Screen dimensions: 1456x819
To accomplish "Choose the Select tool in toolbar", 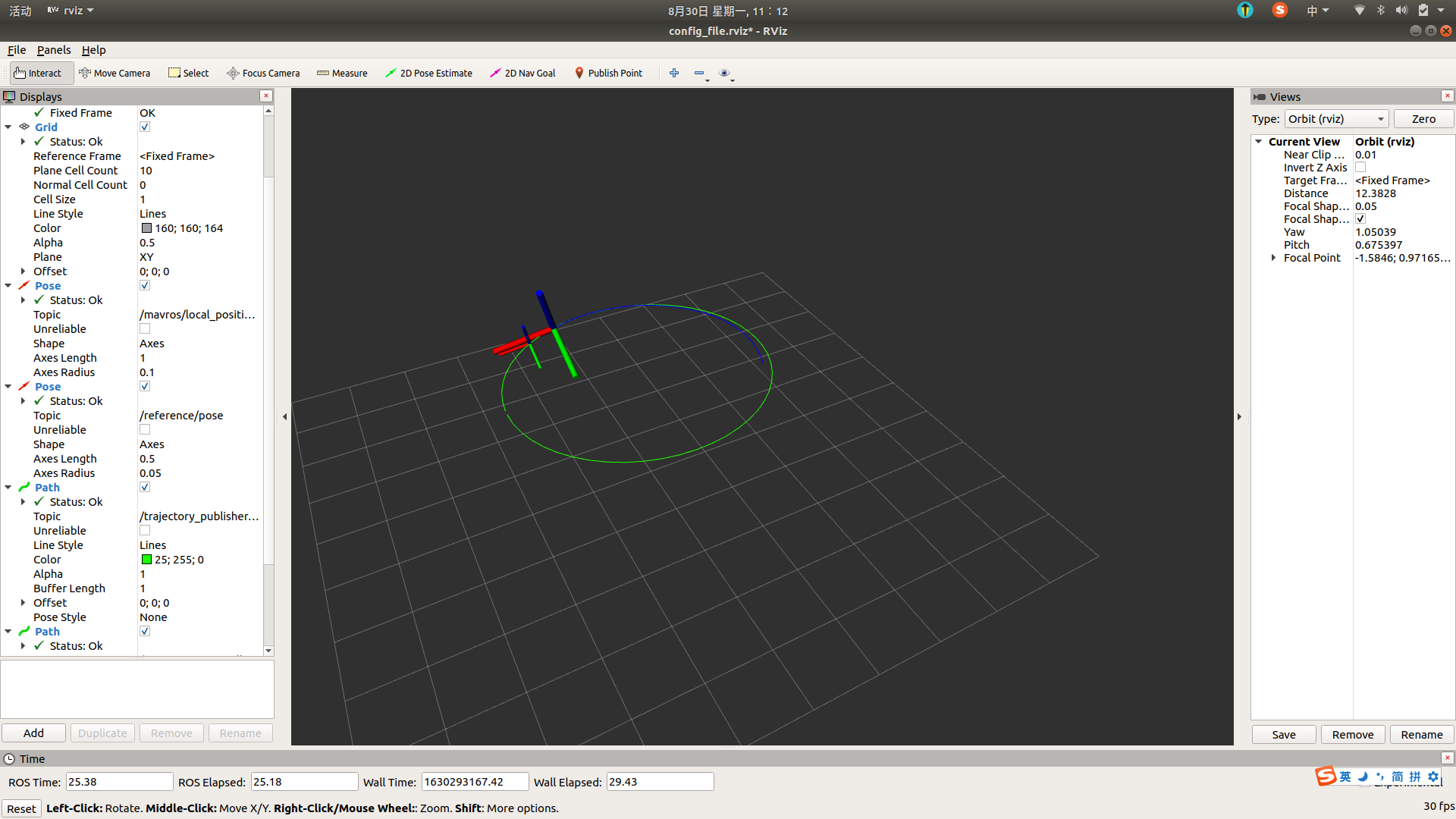I will pyautogui.click(x=188, y=73).
